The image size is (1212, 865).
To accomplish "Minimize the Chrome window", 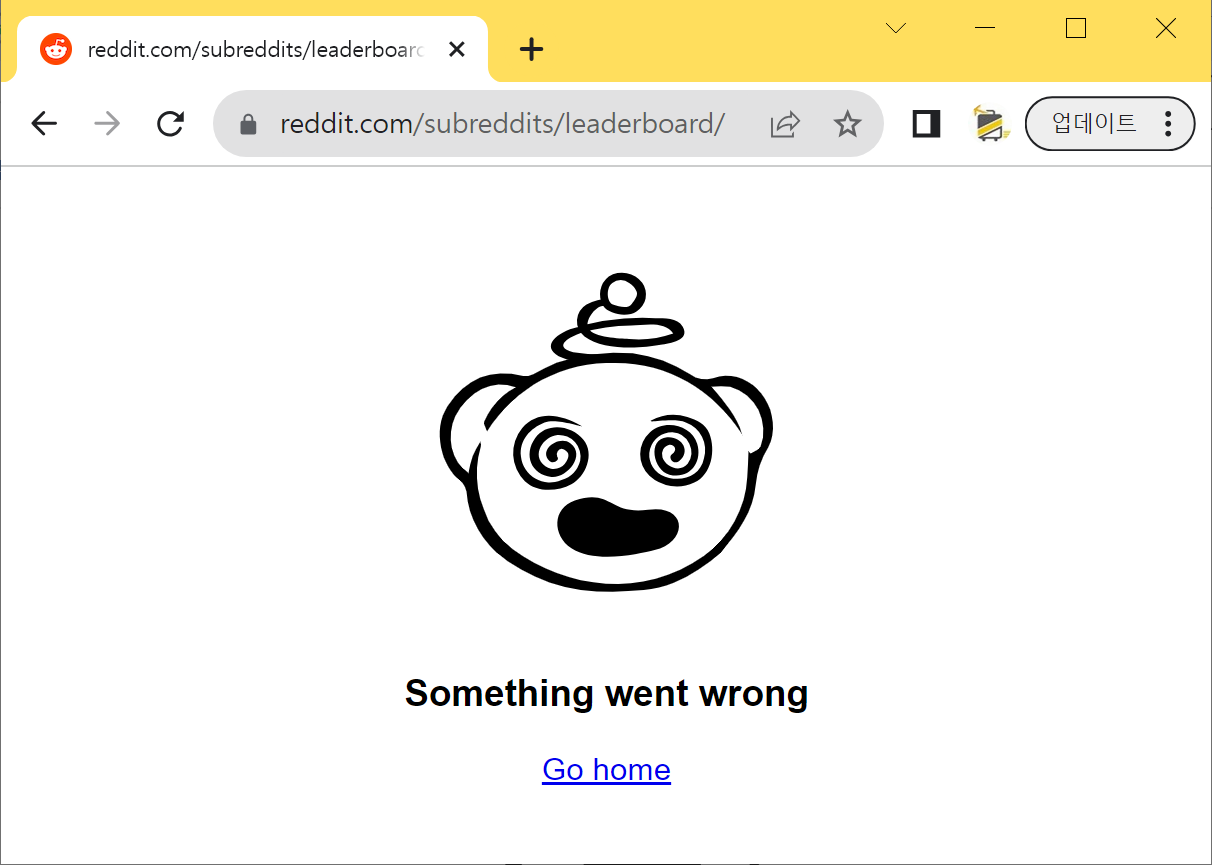I will (x=985, y=28).
